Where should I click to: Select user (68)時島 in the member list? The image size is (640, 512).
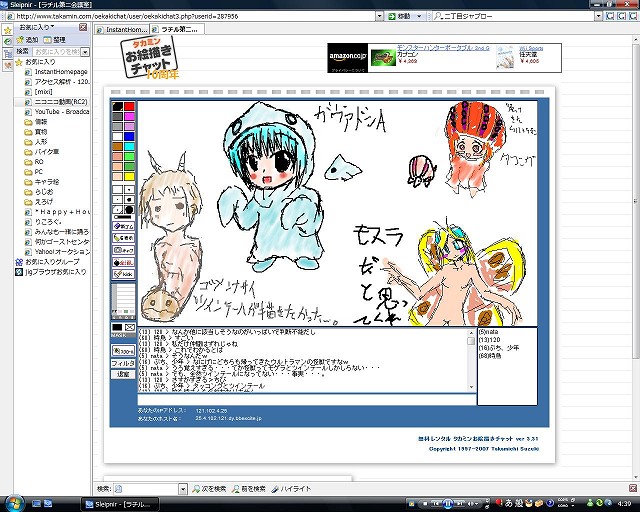(490, 356)
